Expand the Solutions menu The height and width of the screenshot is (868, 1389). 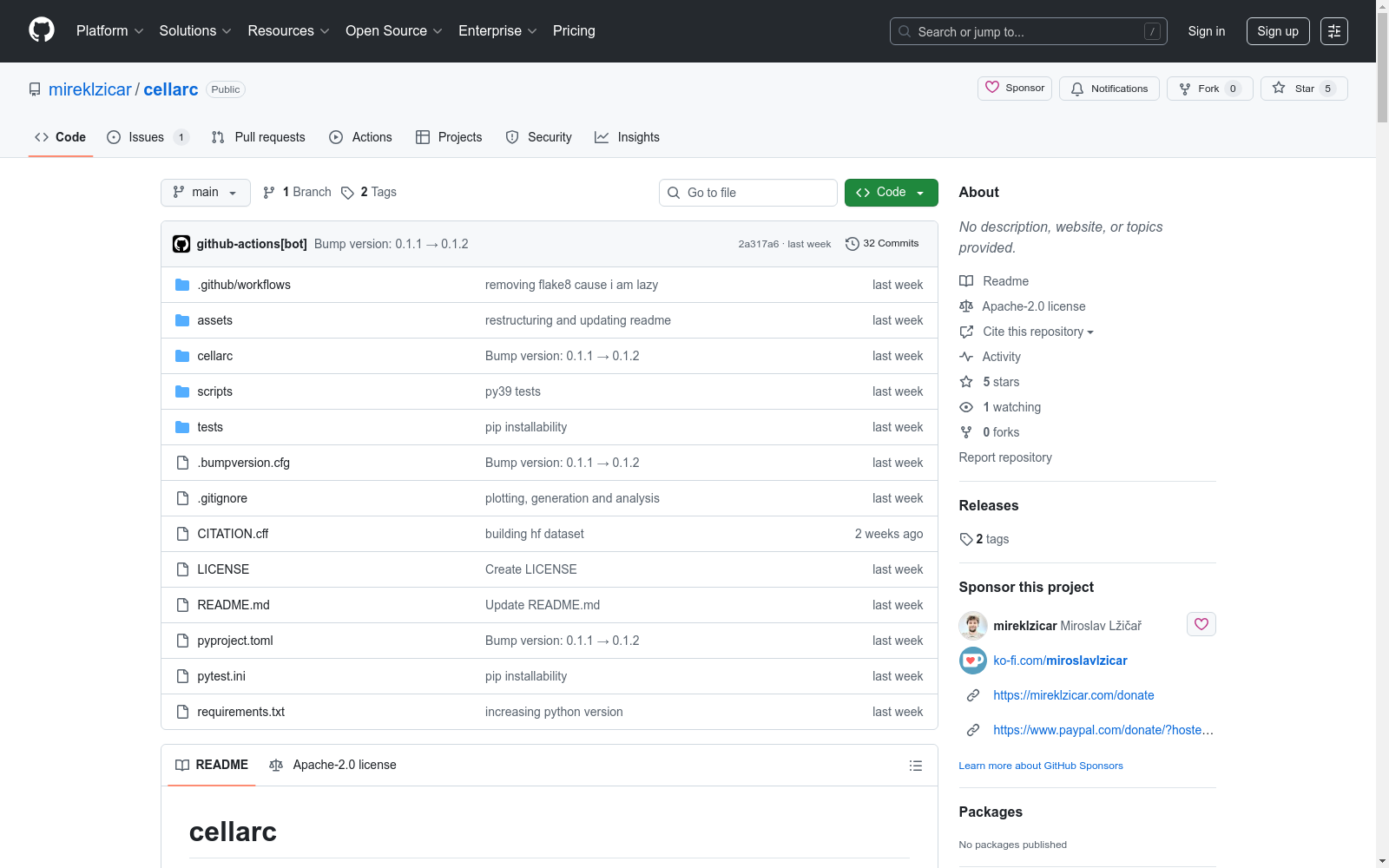point(195,31)
